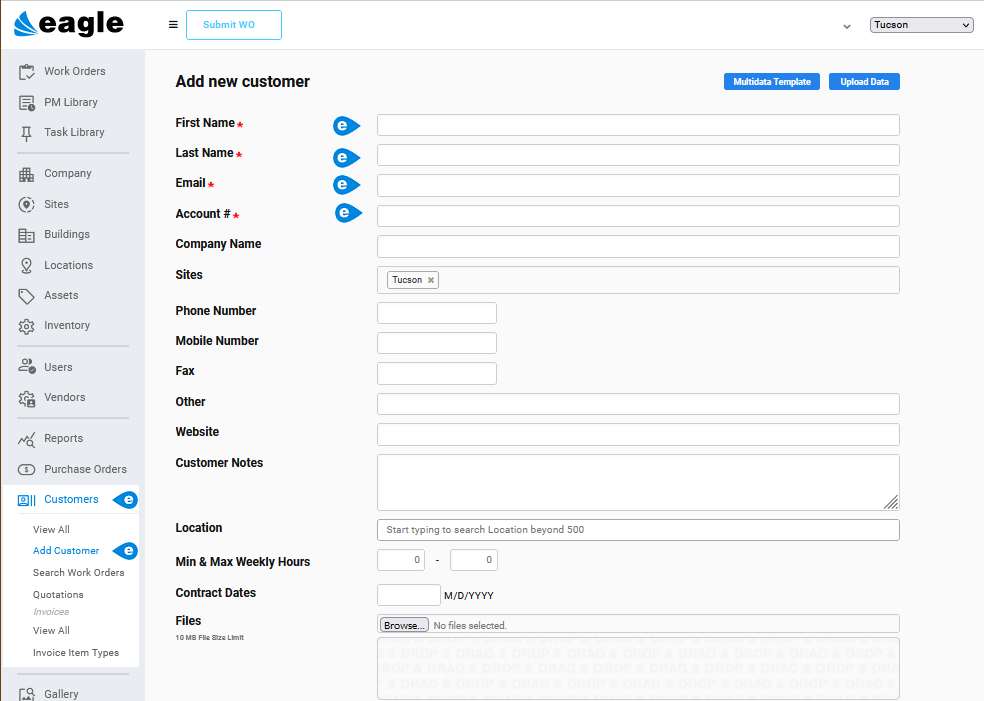Click the Locations map pin icon
The width and height of the screenshot is (984, 701).
[x=26, y=266]
